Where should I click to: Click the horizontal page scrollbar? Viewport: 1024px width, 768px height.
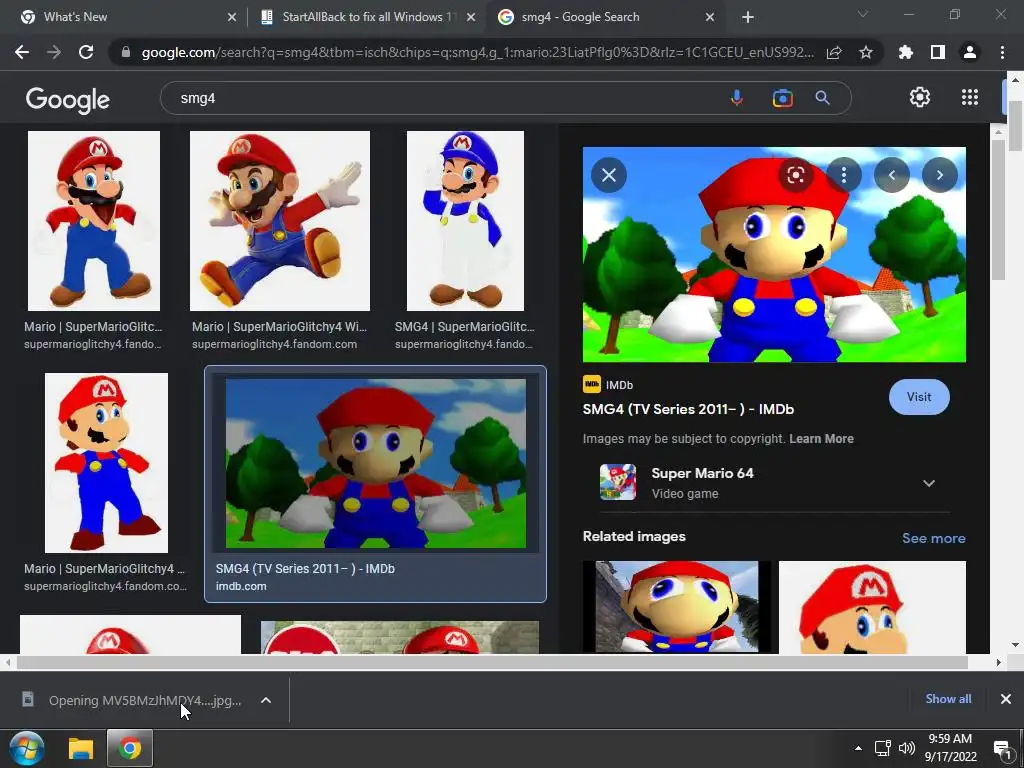[x=492, y=662]
